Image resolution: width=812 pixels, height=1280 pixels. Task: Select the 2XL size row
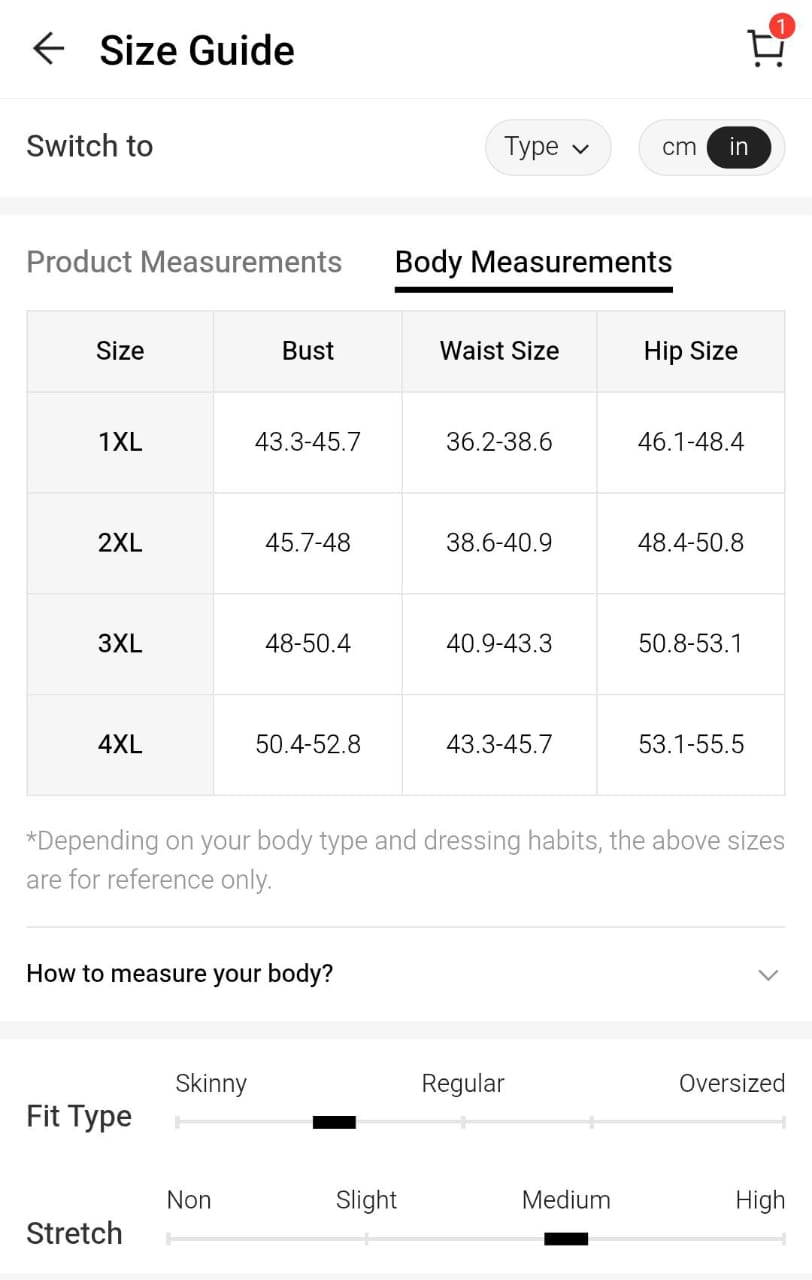[120, 543]
